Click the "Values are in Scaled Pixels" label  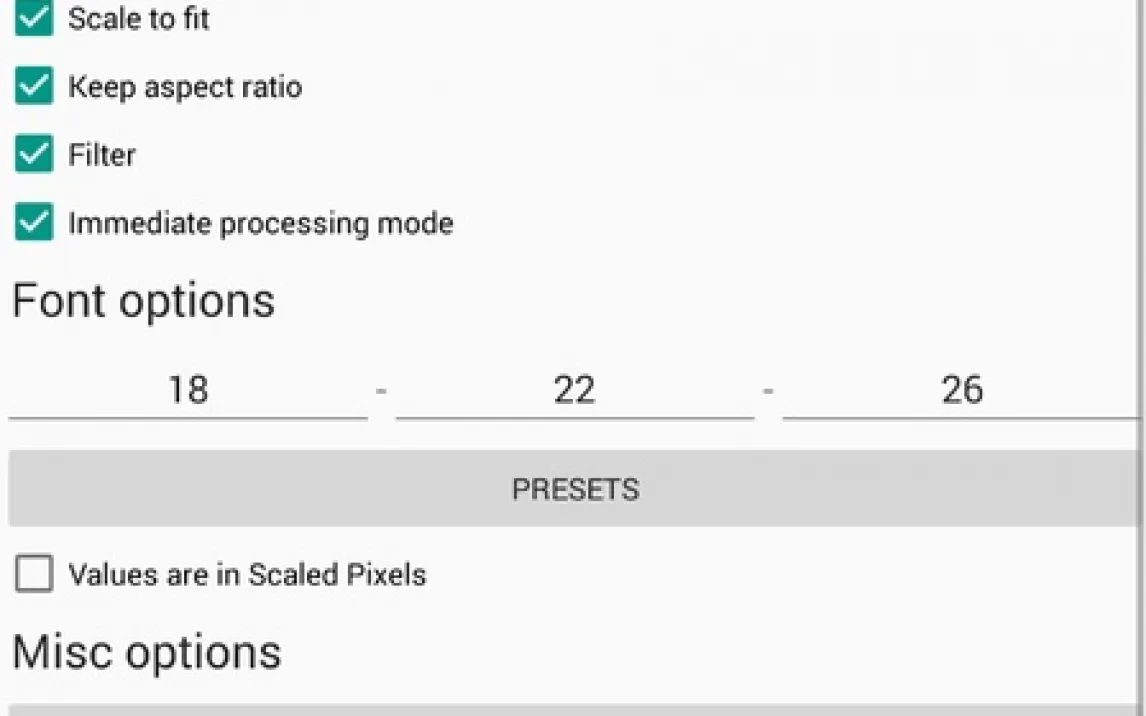tap(247, 574)
